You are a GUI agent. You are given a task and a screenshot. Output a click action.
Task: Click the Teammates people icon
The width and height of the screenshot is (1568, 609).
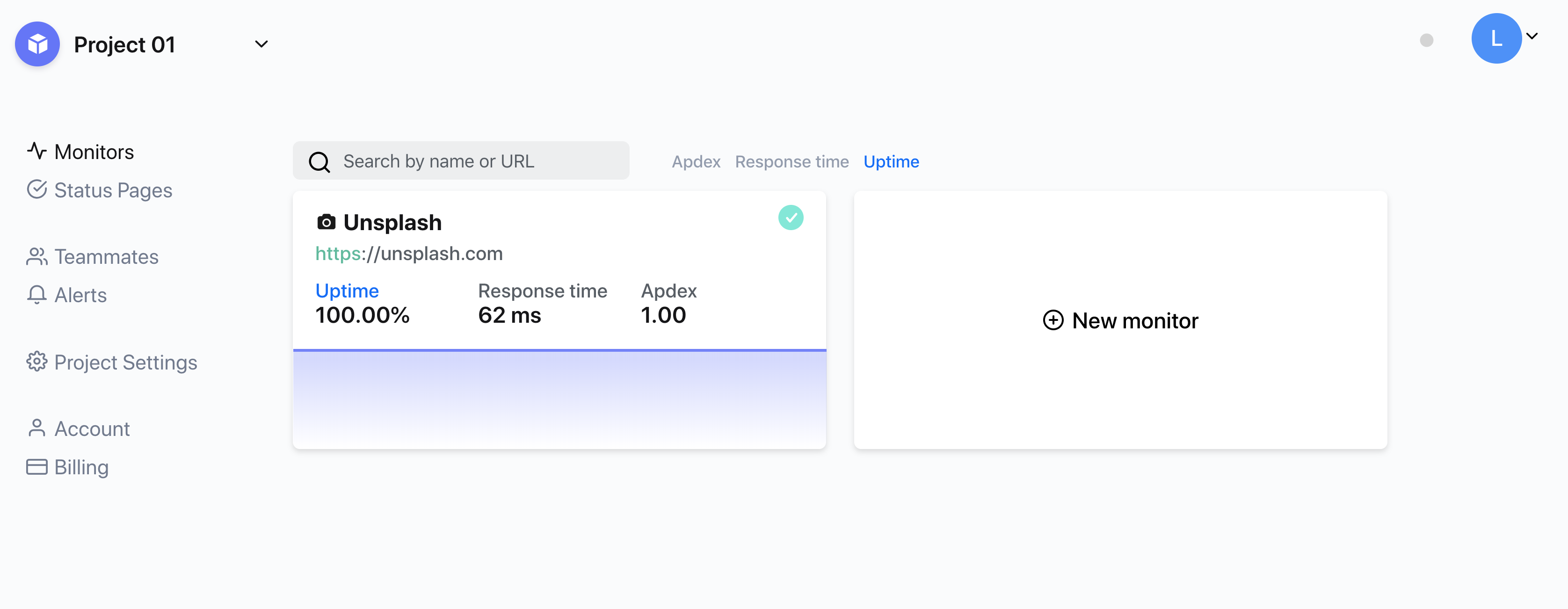[36, 256]
